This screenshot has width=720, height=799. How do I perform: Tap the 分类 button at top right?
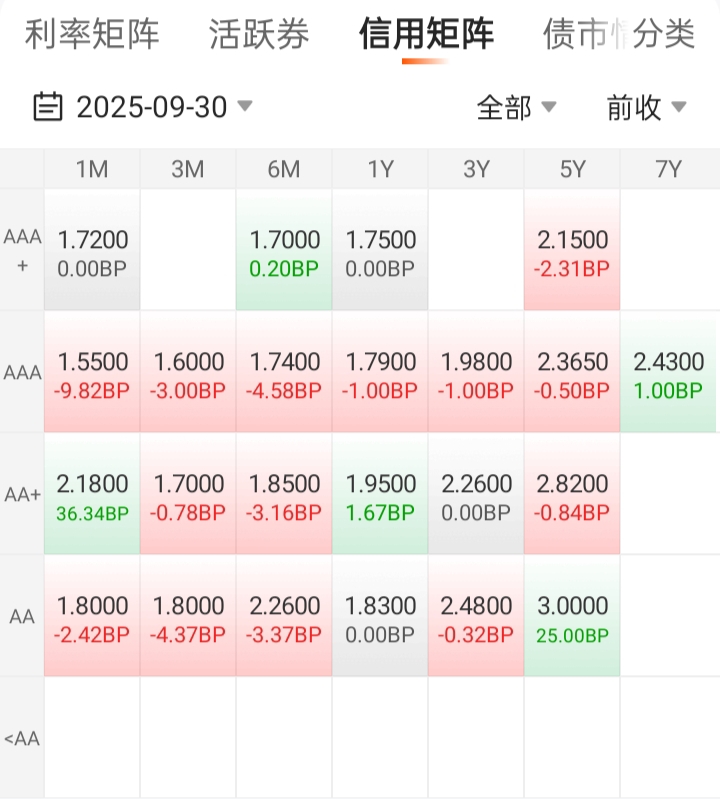[x=664, y=35]
